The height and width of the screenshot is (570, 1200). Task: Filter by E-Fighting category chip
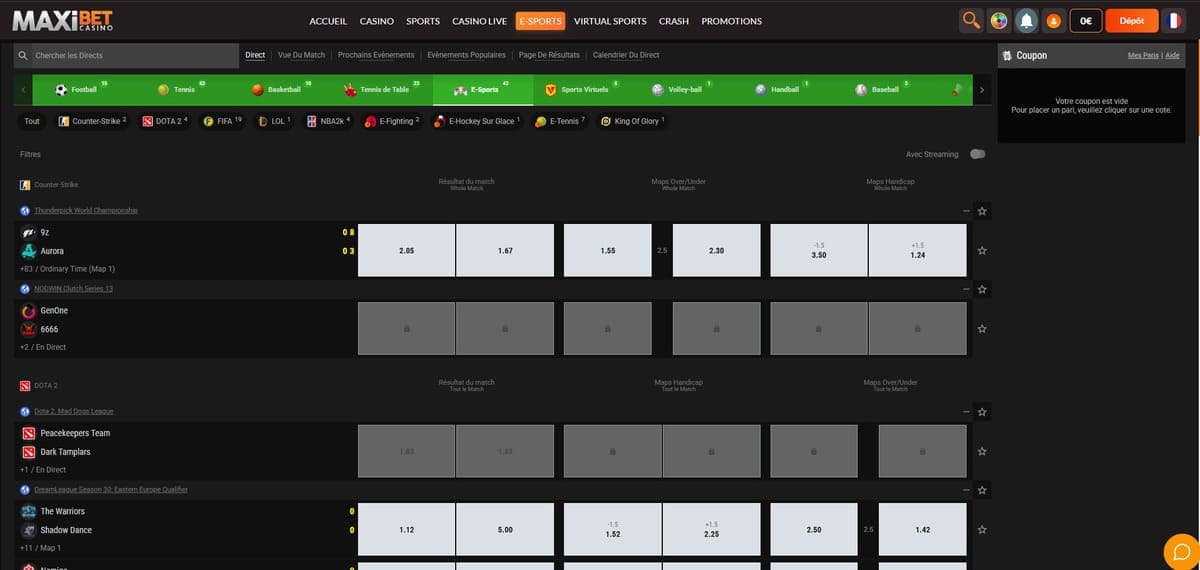pyautogui.click(x=392, y=121)
